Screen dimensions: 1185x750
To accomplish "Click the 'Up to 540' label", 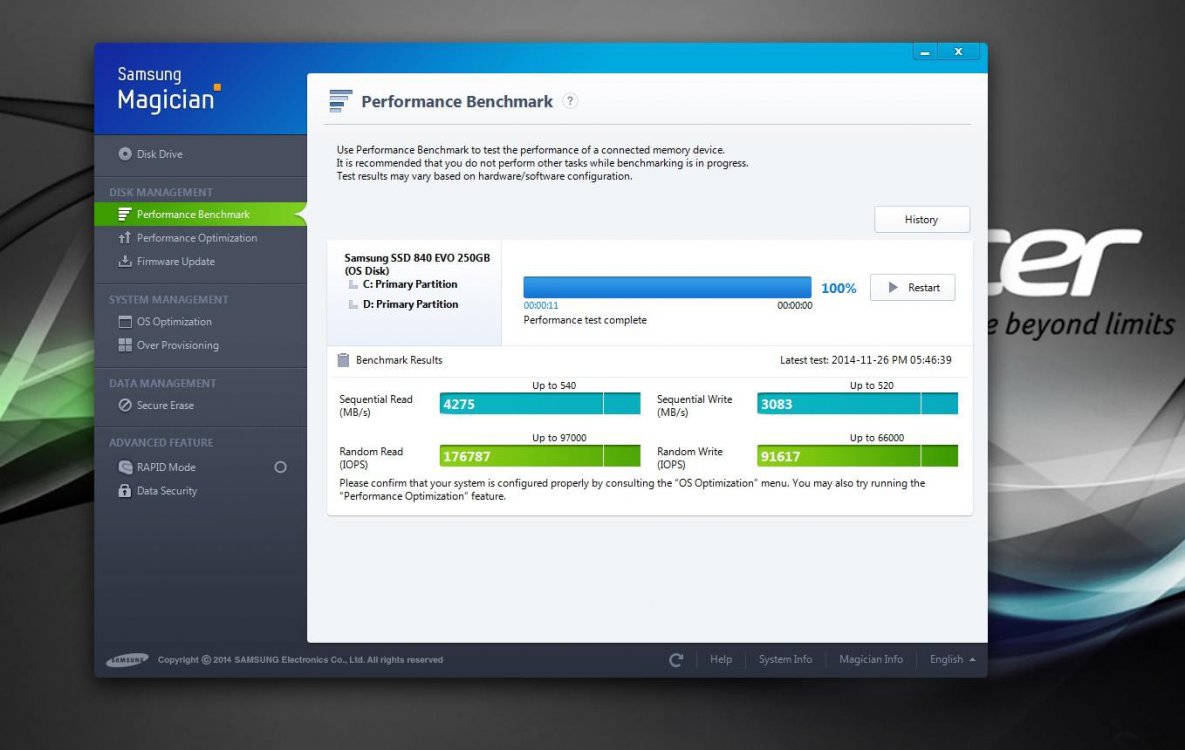I will point(554,386).
